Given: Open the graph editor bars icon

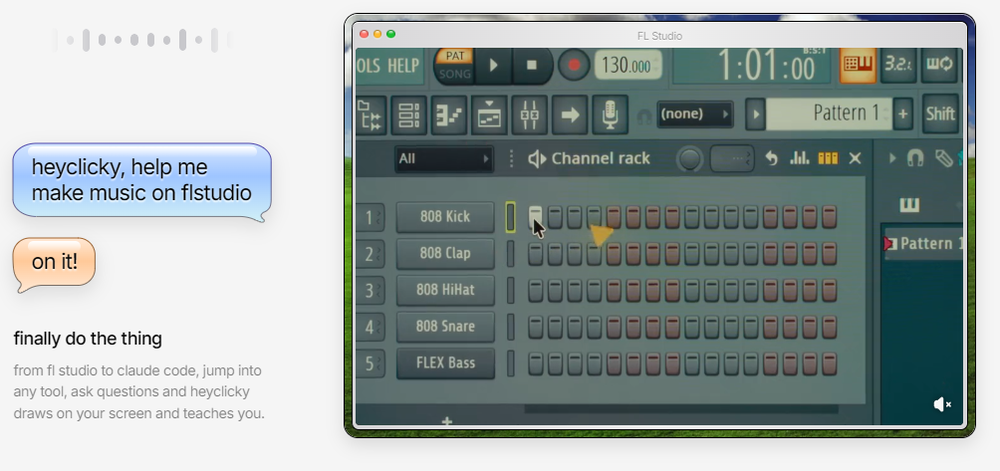Looking at the screenshot, I should [x=799, y=158].
